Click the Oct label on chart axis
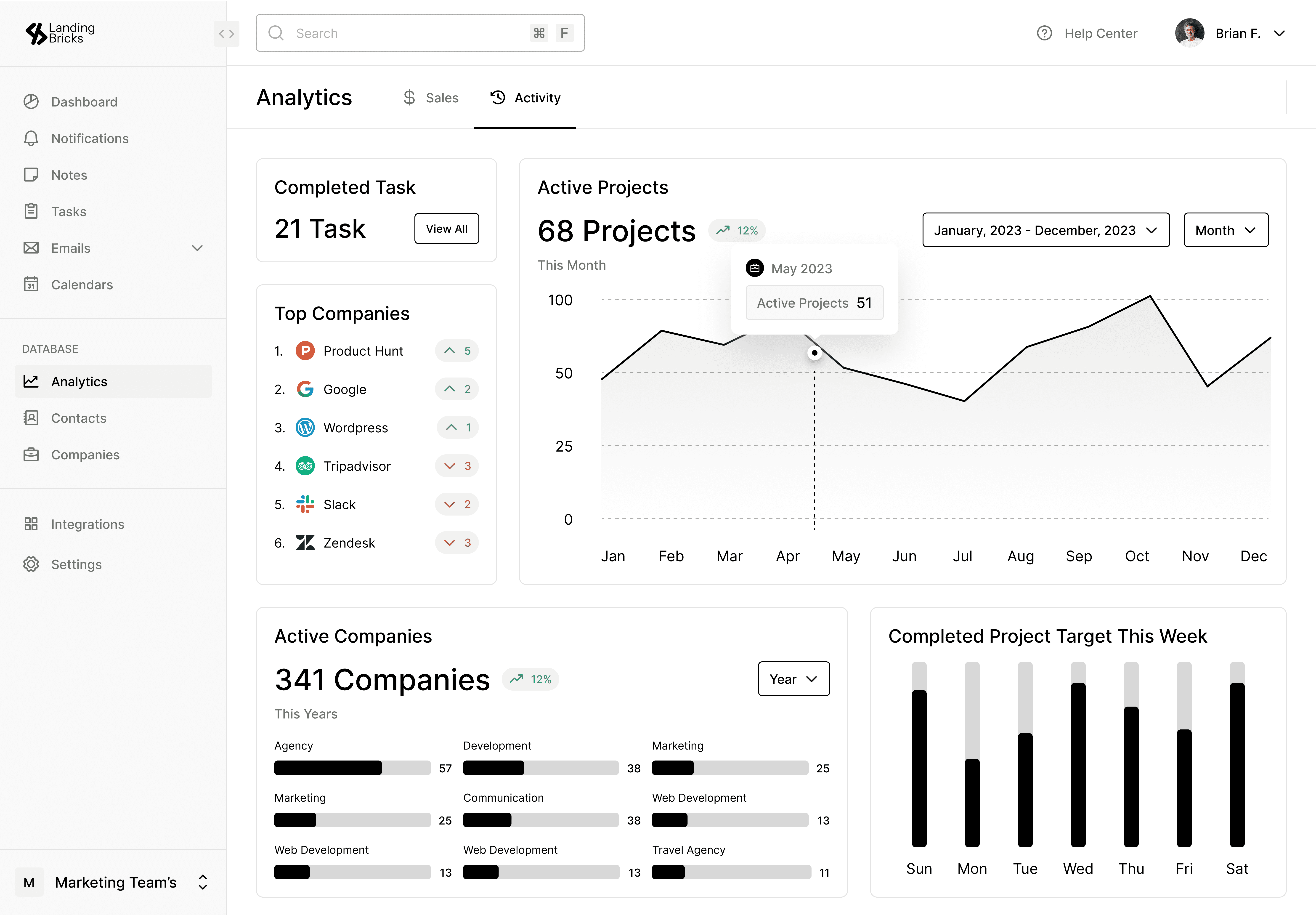This screenshot has width=1316, height=915. [1137, 556]
